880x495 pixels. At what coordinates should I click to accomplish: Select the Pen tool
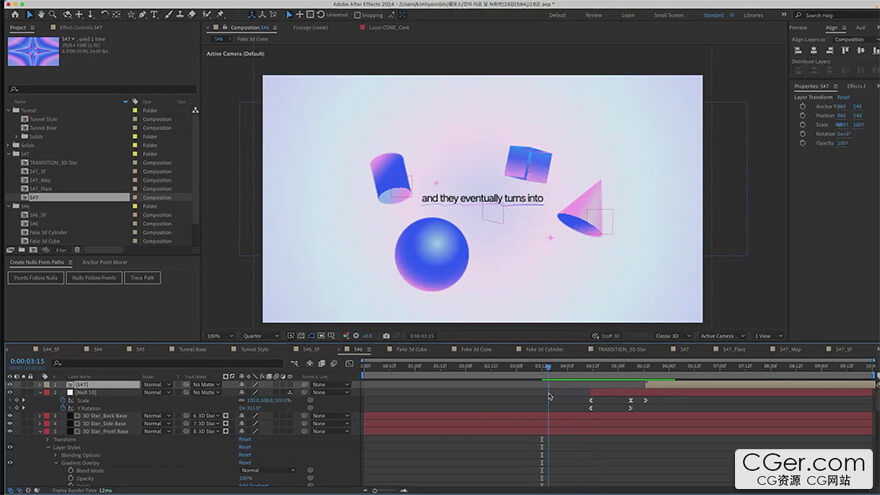(x=143, y=15)
